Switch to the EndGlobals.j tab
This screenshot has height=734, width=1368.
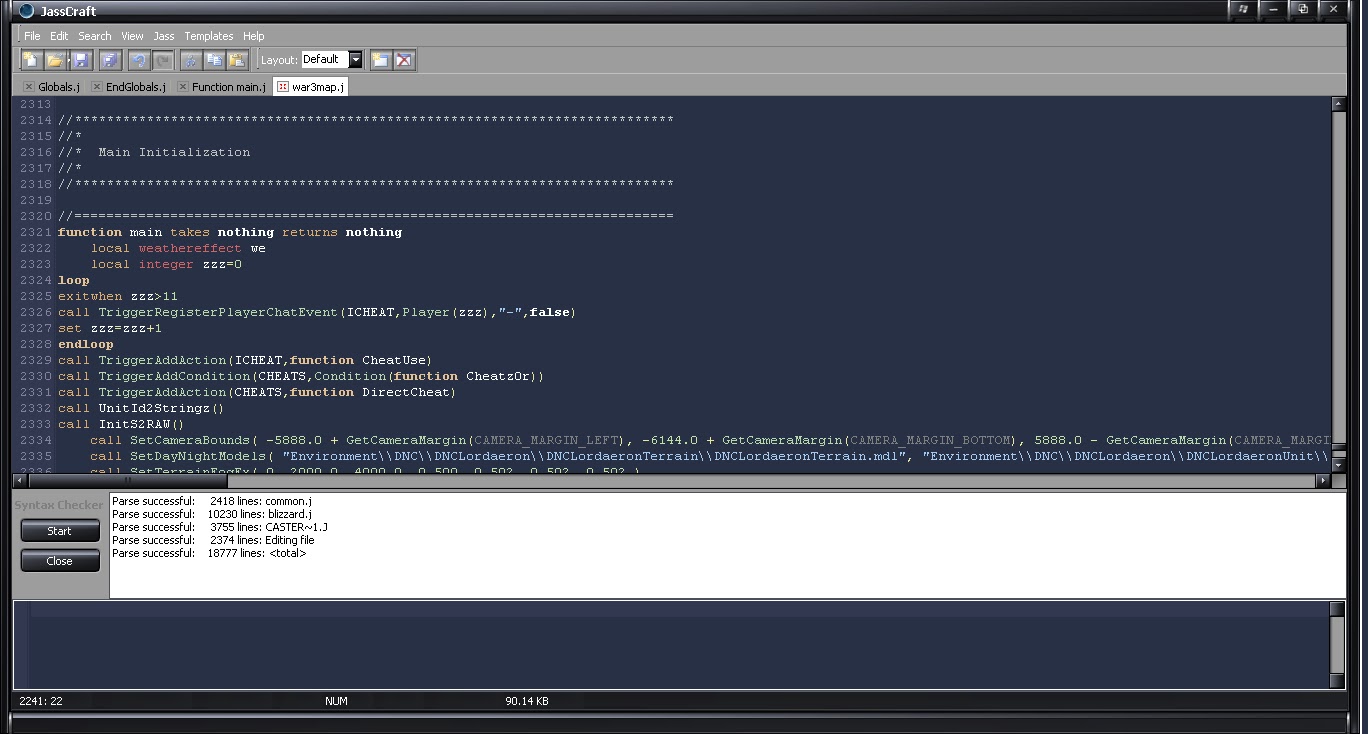(135, 87)
